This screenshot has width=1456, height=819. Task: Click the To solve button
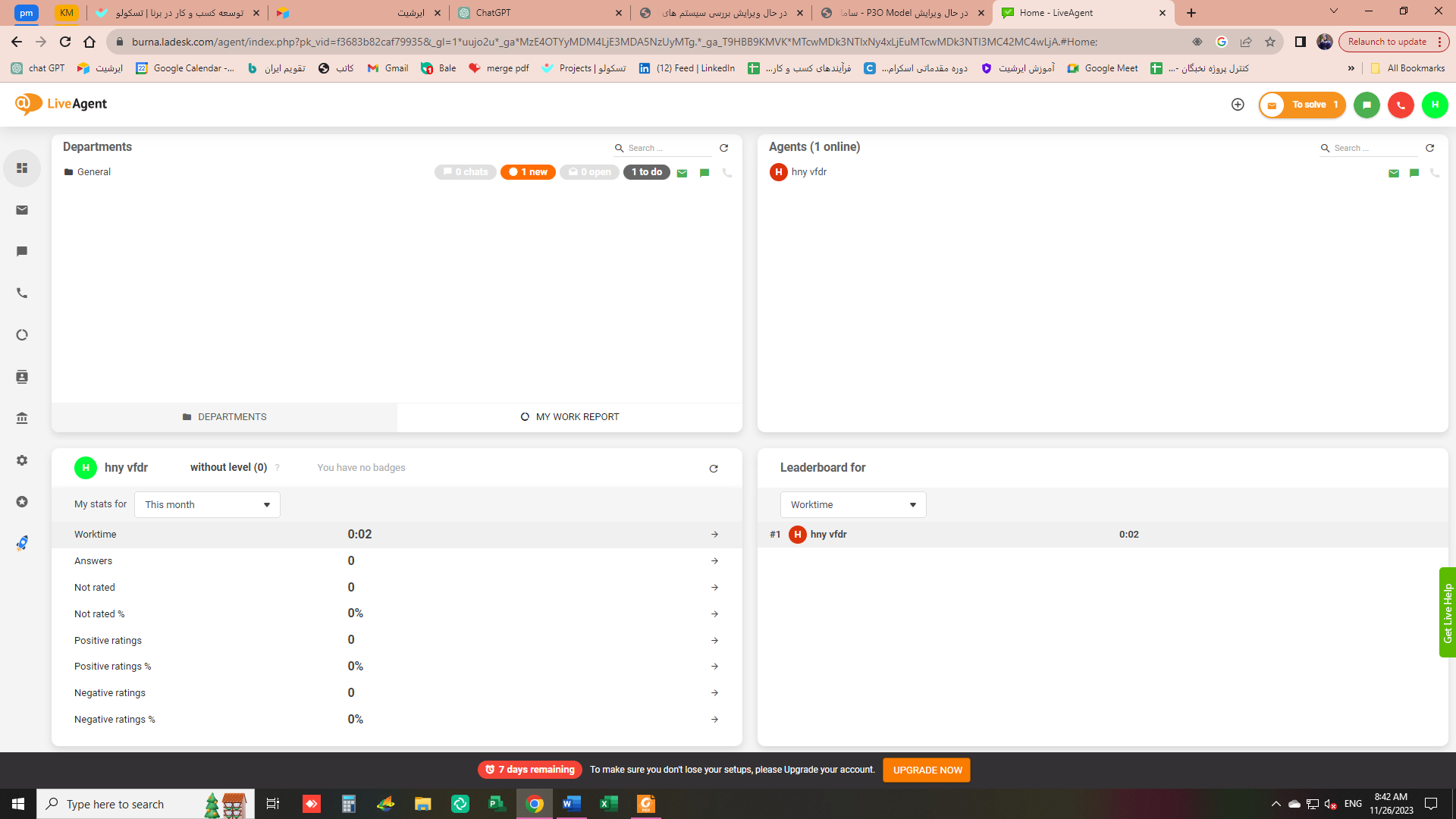click(1302, 105)
